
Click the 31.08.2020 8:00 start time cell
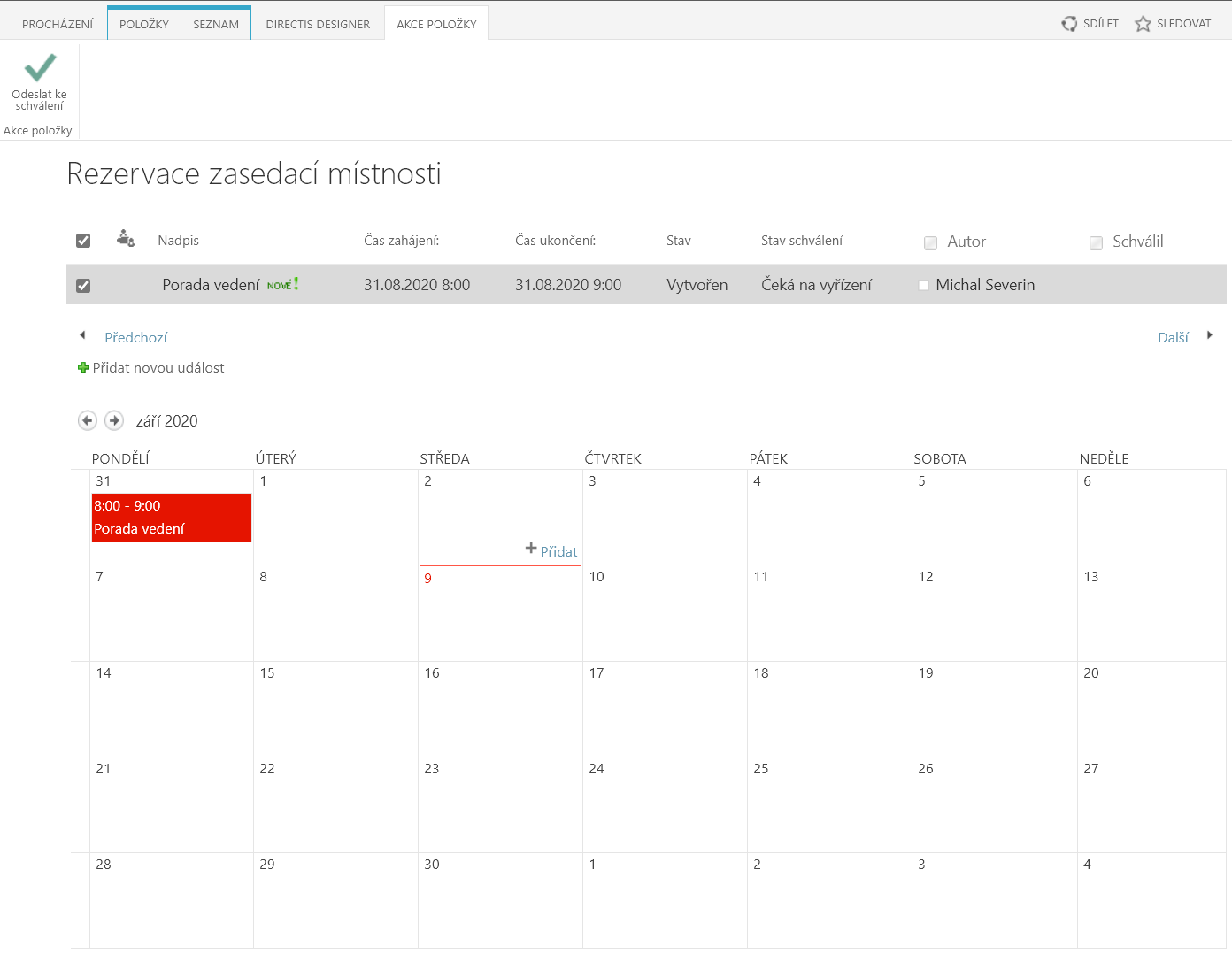pos(417,285)
